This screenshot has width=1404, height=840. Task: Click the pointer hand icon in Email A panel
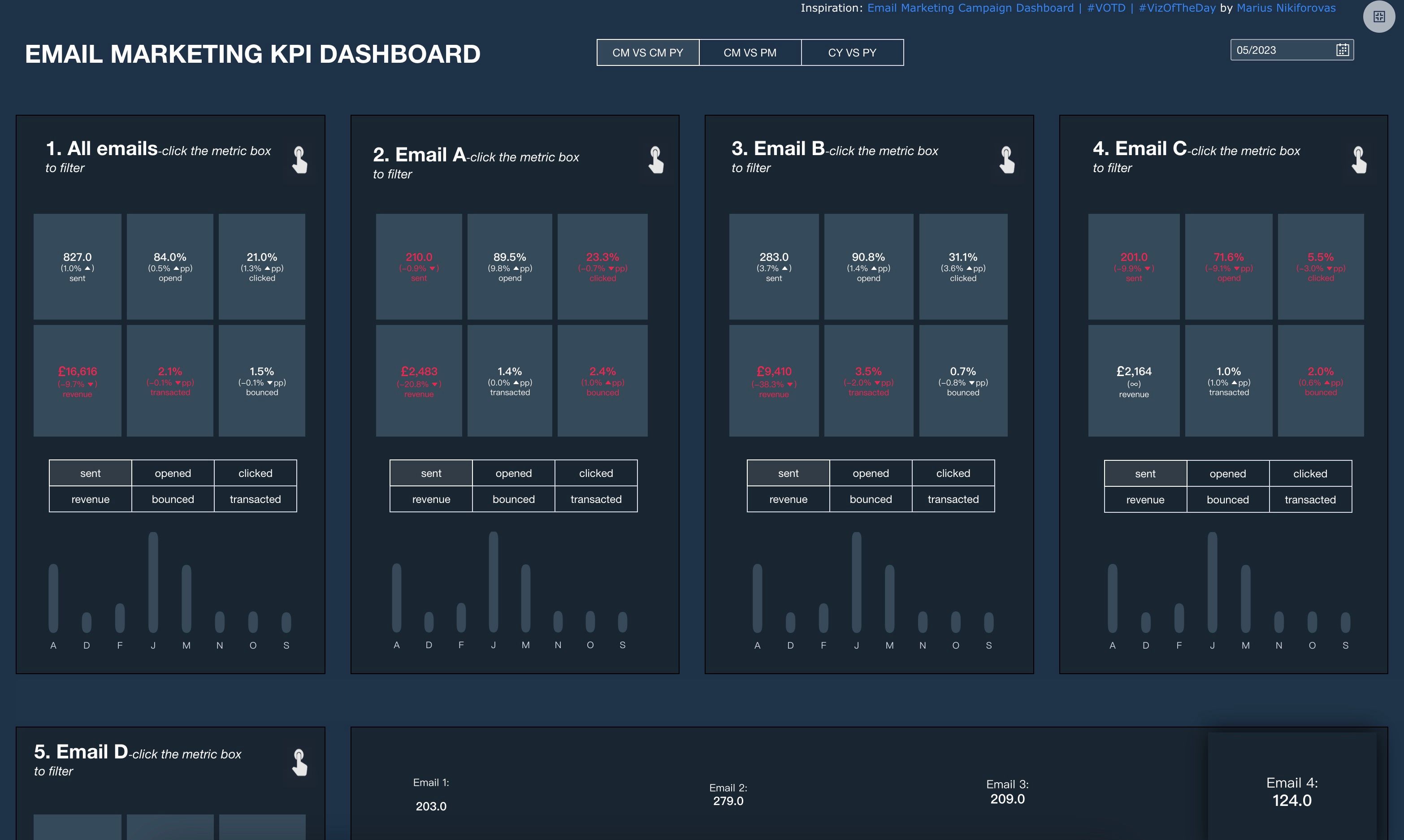pyautogui.click(x=656, y=160)
